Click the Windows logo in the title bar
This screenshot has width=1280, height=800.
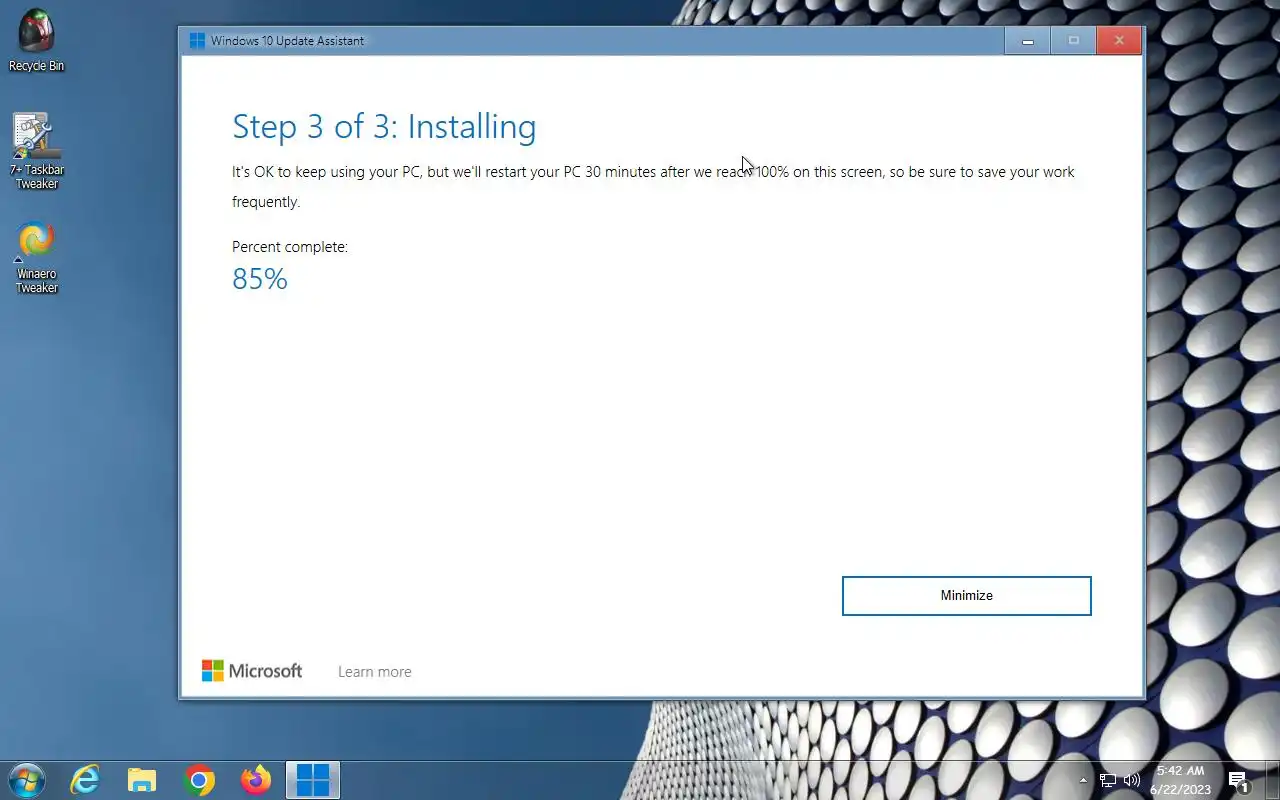click(197, 41)
